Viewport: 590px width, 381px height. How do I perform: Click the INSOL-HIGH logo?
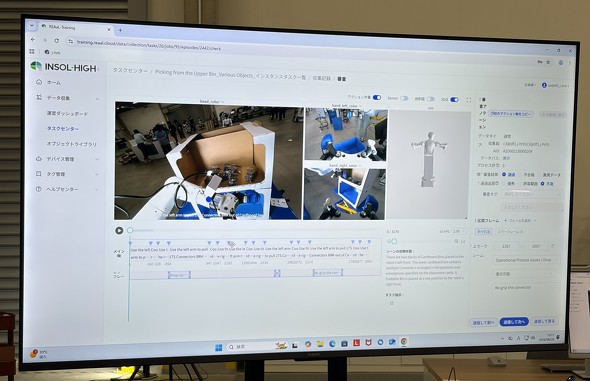64,67
